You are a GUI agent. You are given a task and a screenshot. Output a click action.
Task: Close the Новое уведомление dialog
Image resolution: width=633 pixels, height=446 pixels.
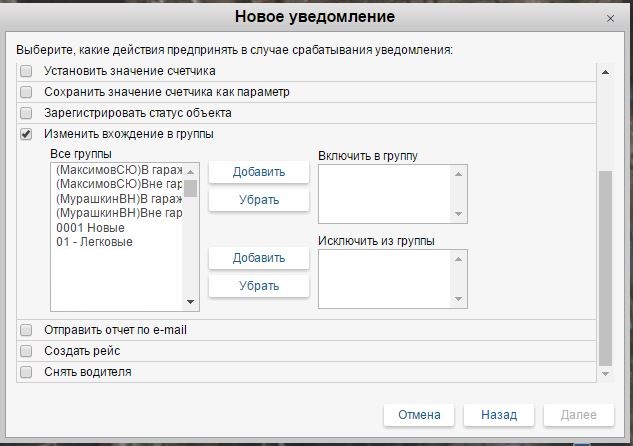click(x=611, y=19)
